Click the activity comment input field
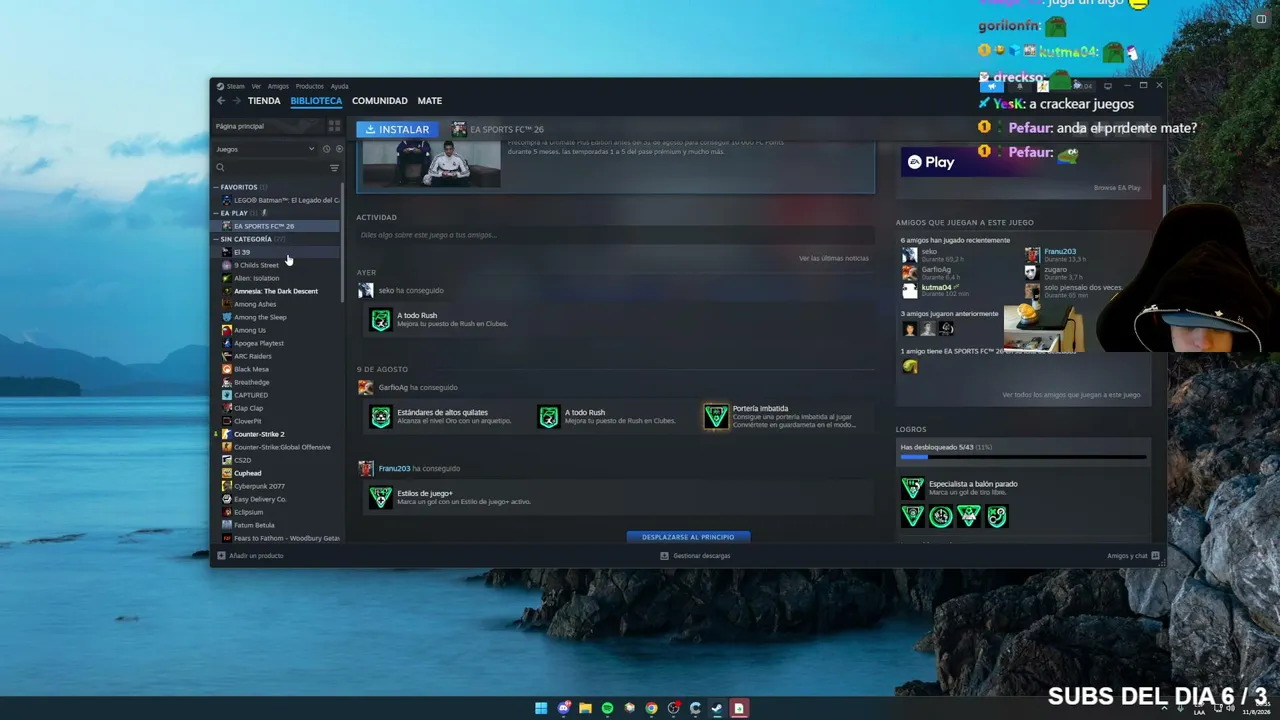This screenshot has height=720, width=1280. (615, 235)
